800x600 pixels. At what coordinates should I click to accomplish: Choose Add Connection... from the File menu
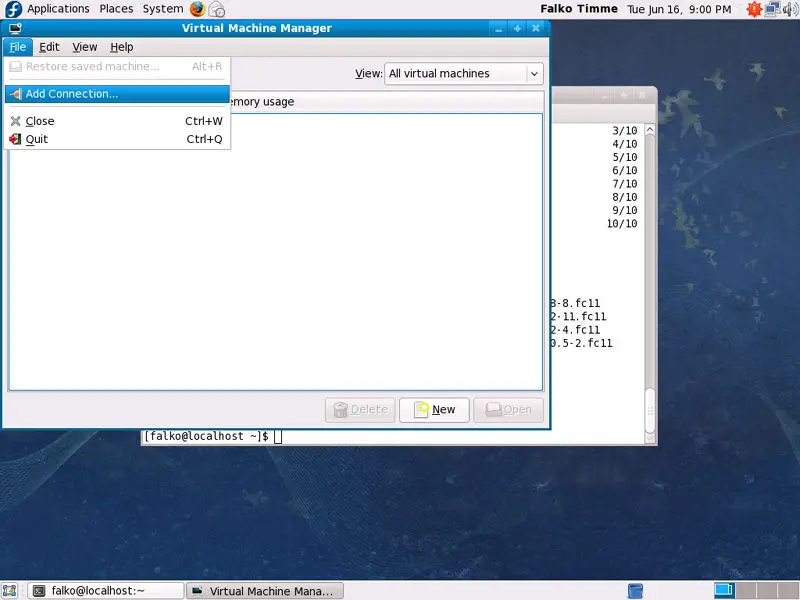click(117, 94)
